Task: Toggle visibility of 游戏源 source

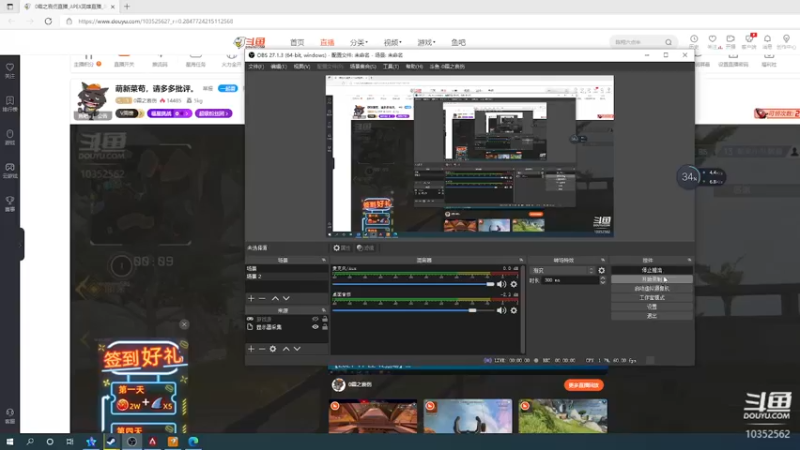Action: (315, 319)
